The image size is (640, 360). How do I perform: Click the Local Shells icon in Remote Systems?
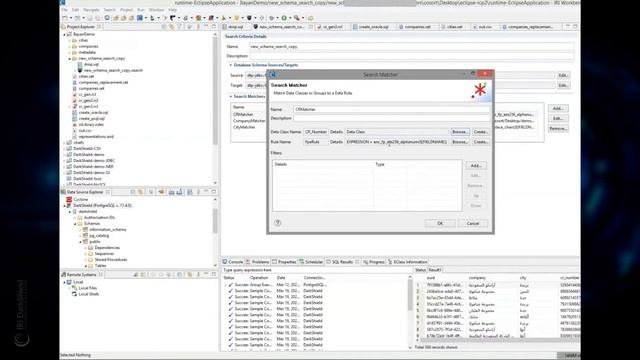(x=74, y=294)
